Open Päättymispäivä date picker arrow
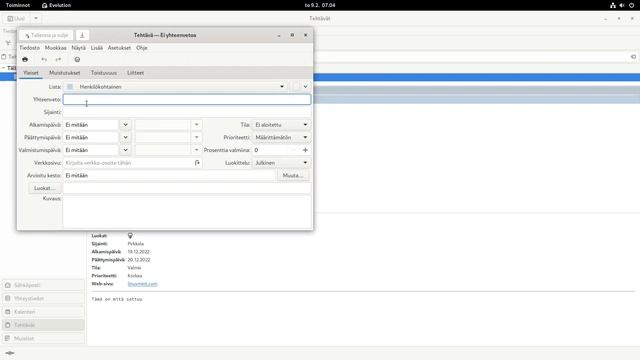640x360 pixels. coord(125,137)
